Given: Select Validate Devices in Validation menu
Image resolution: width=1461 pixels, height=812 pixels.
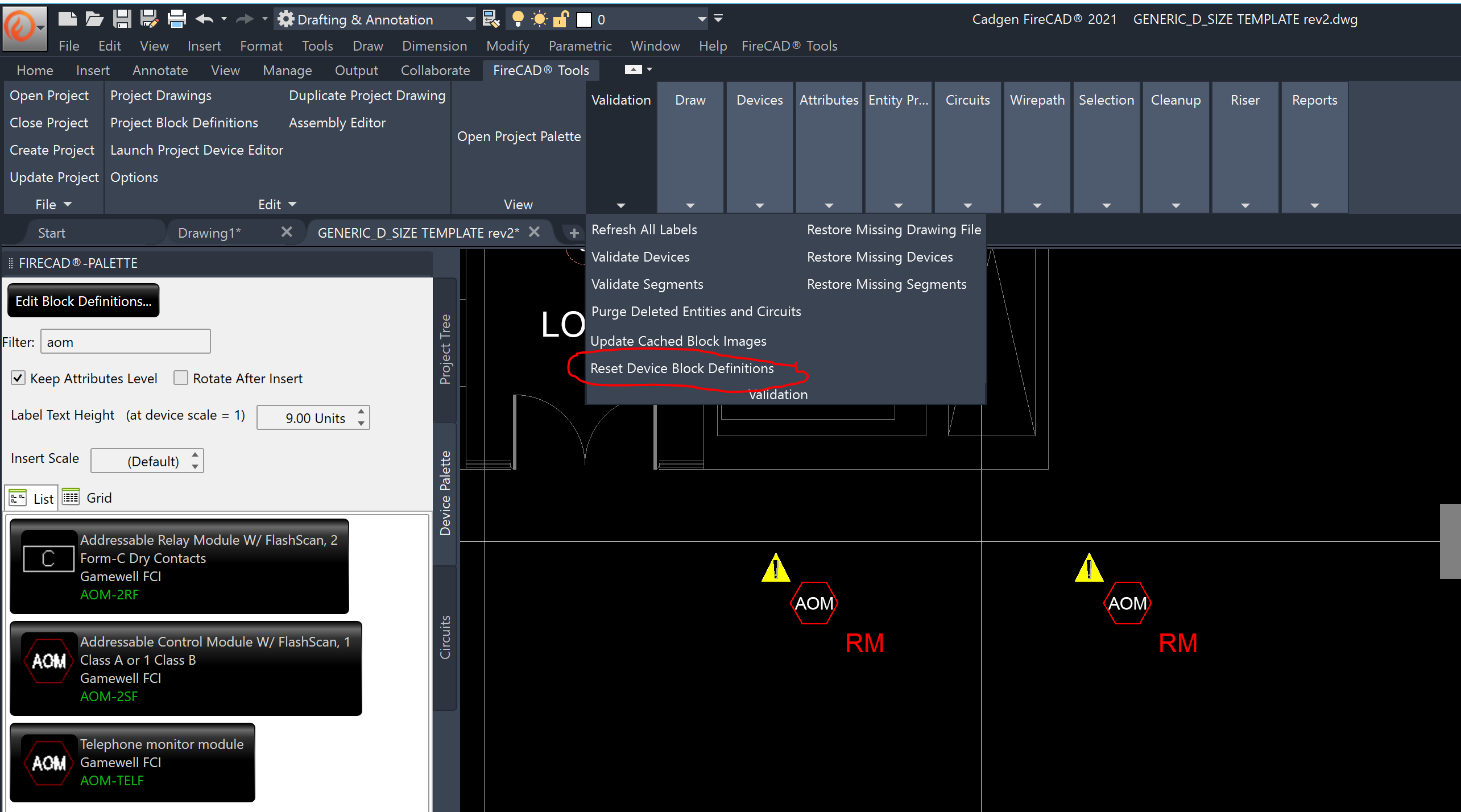Looking at the screenshot, I should [x=640, y=257].
